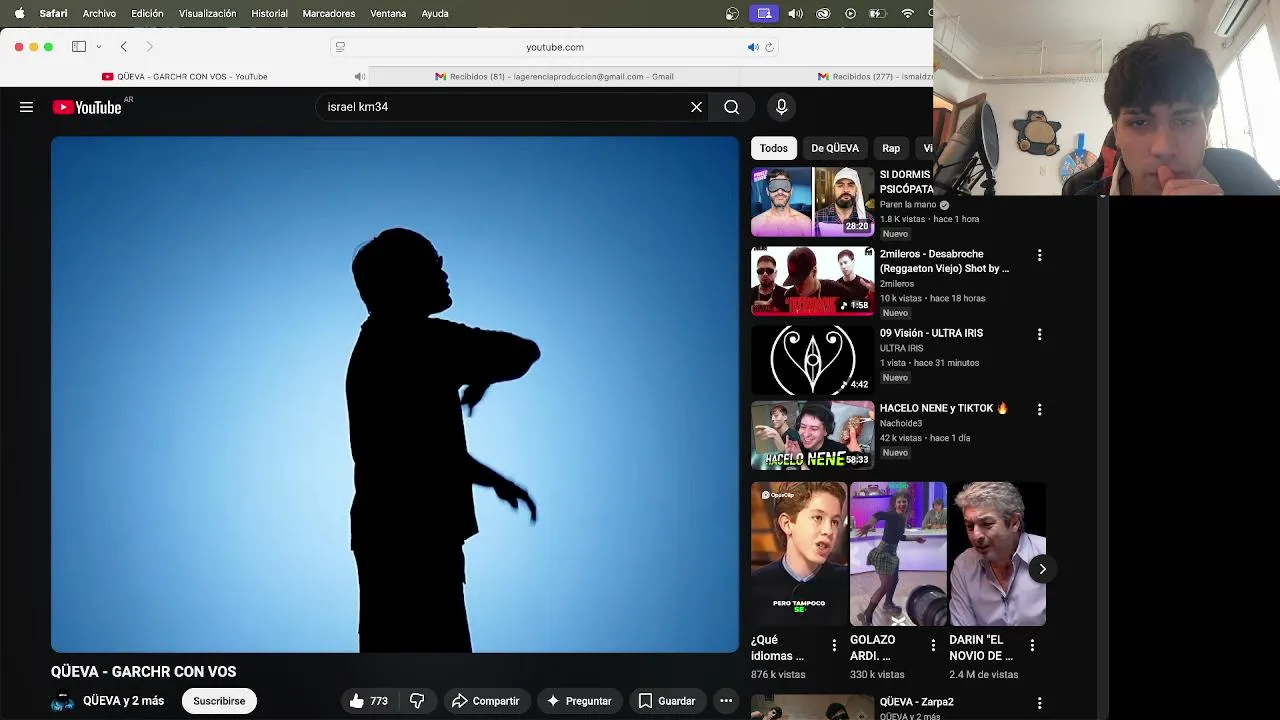Click the 09 Visión - ULTRA IRIS title
Screen dimensions: 1280x720
931,333
